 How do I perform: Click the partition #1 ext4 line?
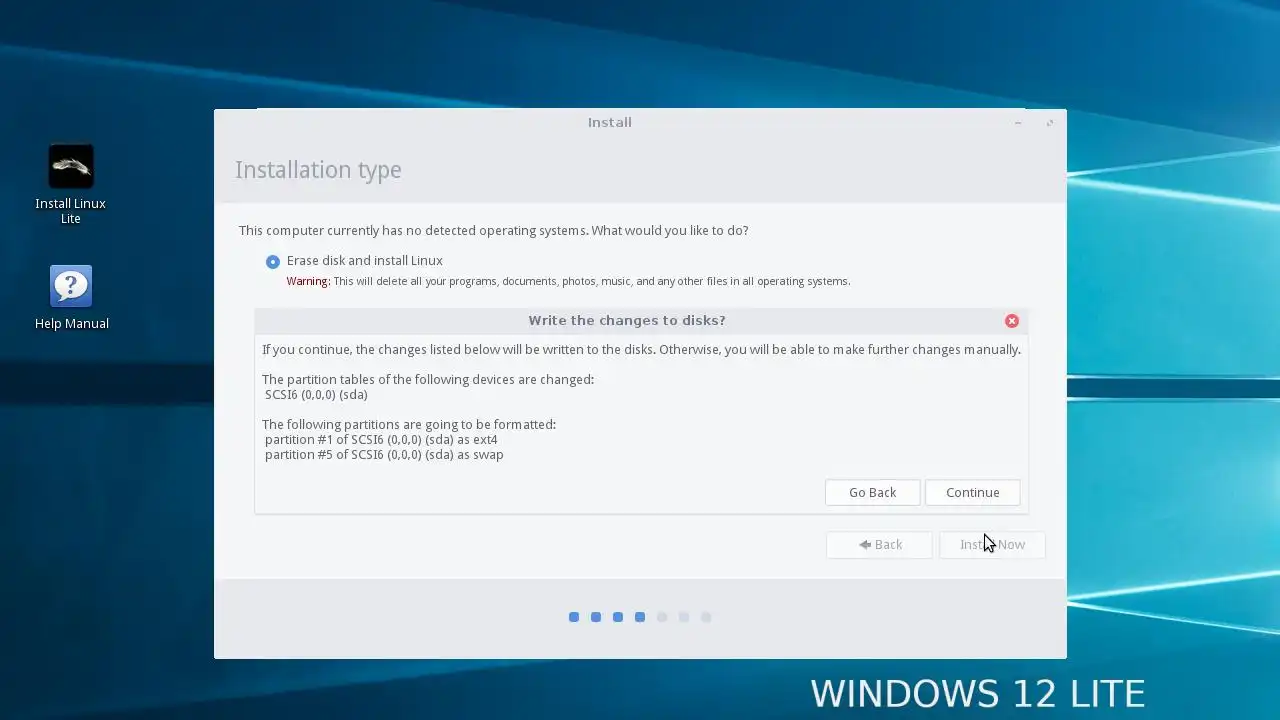tap(381, 440)
